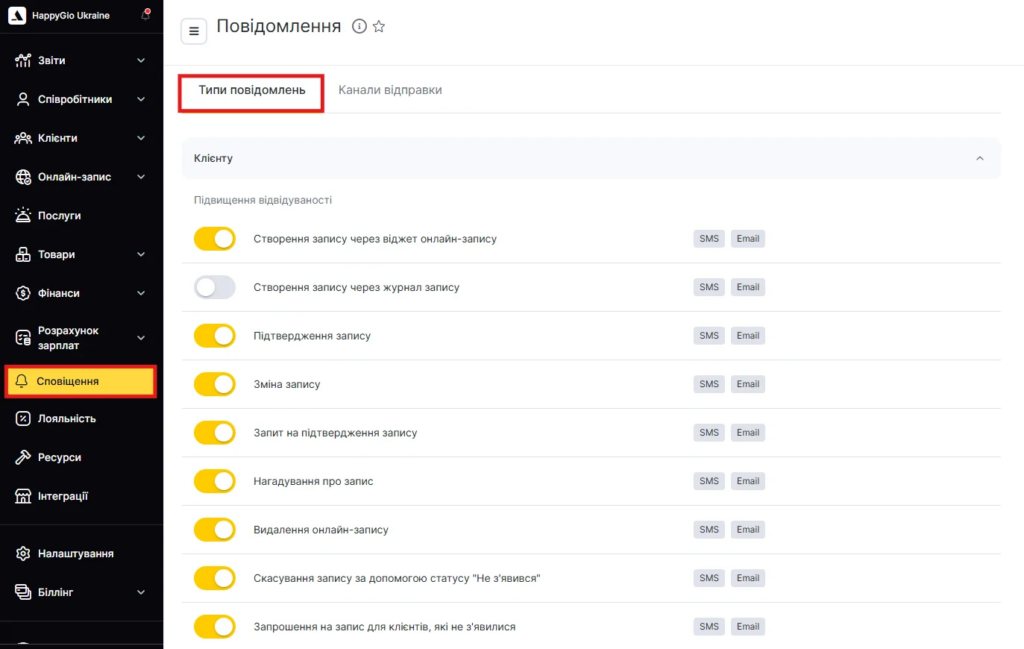Select the Типи повідомлень tab
This screenshot has height=649, width=1024.
point(252,91)
